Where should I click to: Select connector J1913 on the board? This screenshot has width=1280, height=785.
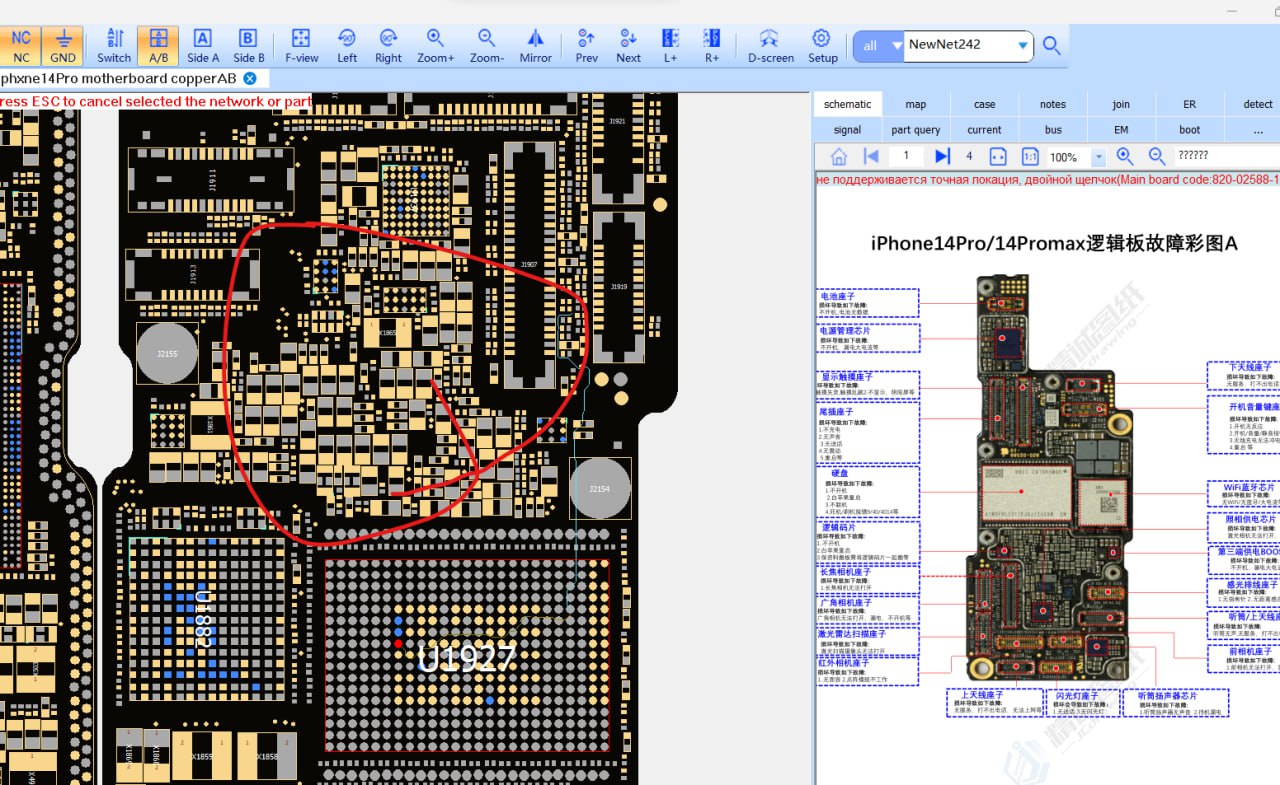coord(192,274)
